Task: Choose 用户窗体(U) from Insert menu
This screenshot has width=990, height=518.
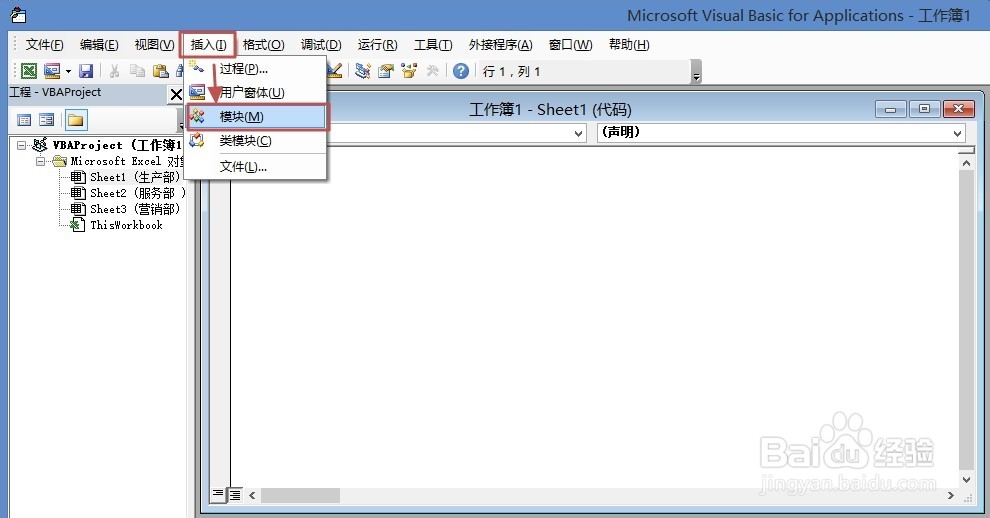Action: click(x=256, y=92)
